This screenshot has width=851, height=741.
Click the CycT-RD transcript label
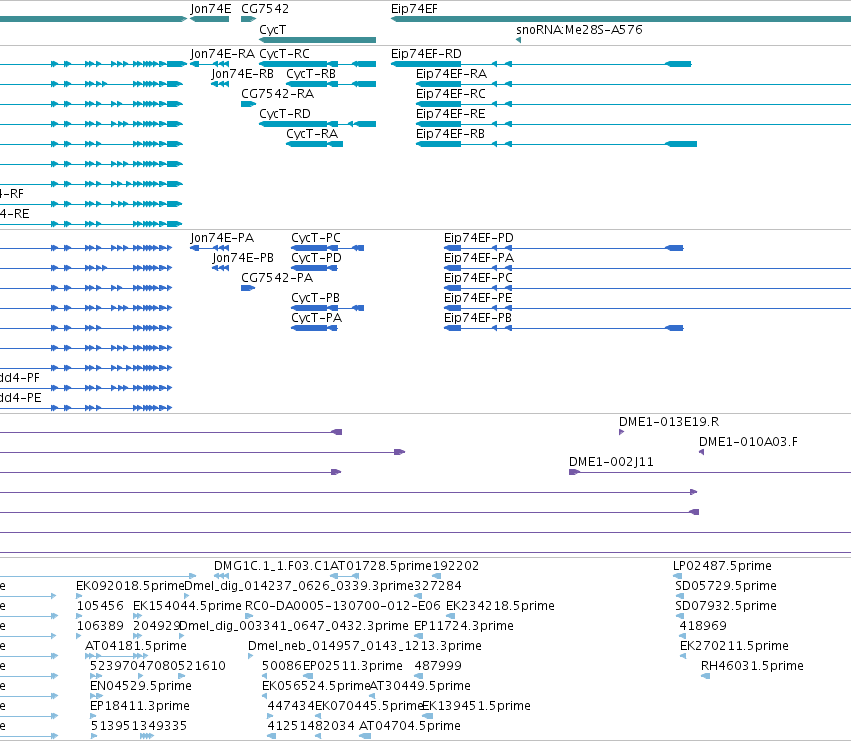coord(285,115)
